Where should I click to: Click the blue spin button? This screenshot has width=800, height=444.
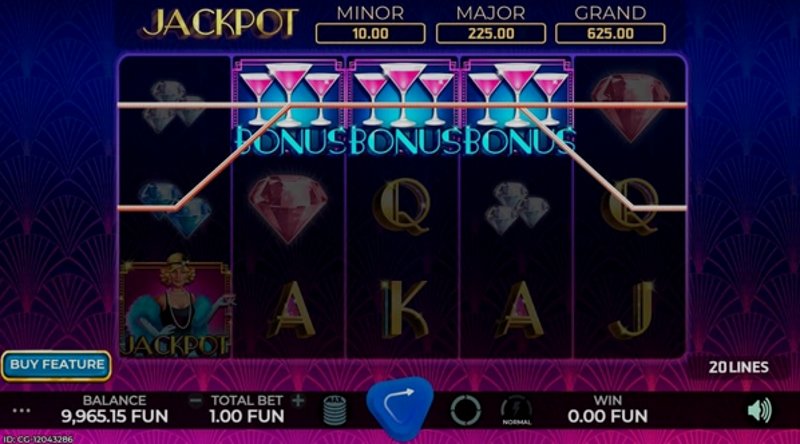pyautogui.click(x=400, y=408)
